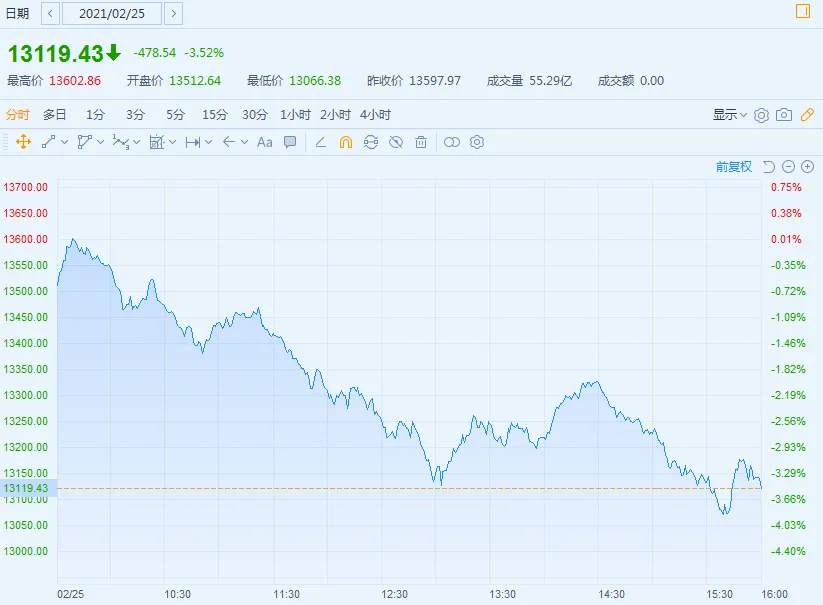Toggle the hide drawings eye icon
Viewport: 823px width, 605px height.
click(x=396, y=142)
